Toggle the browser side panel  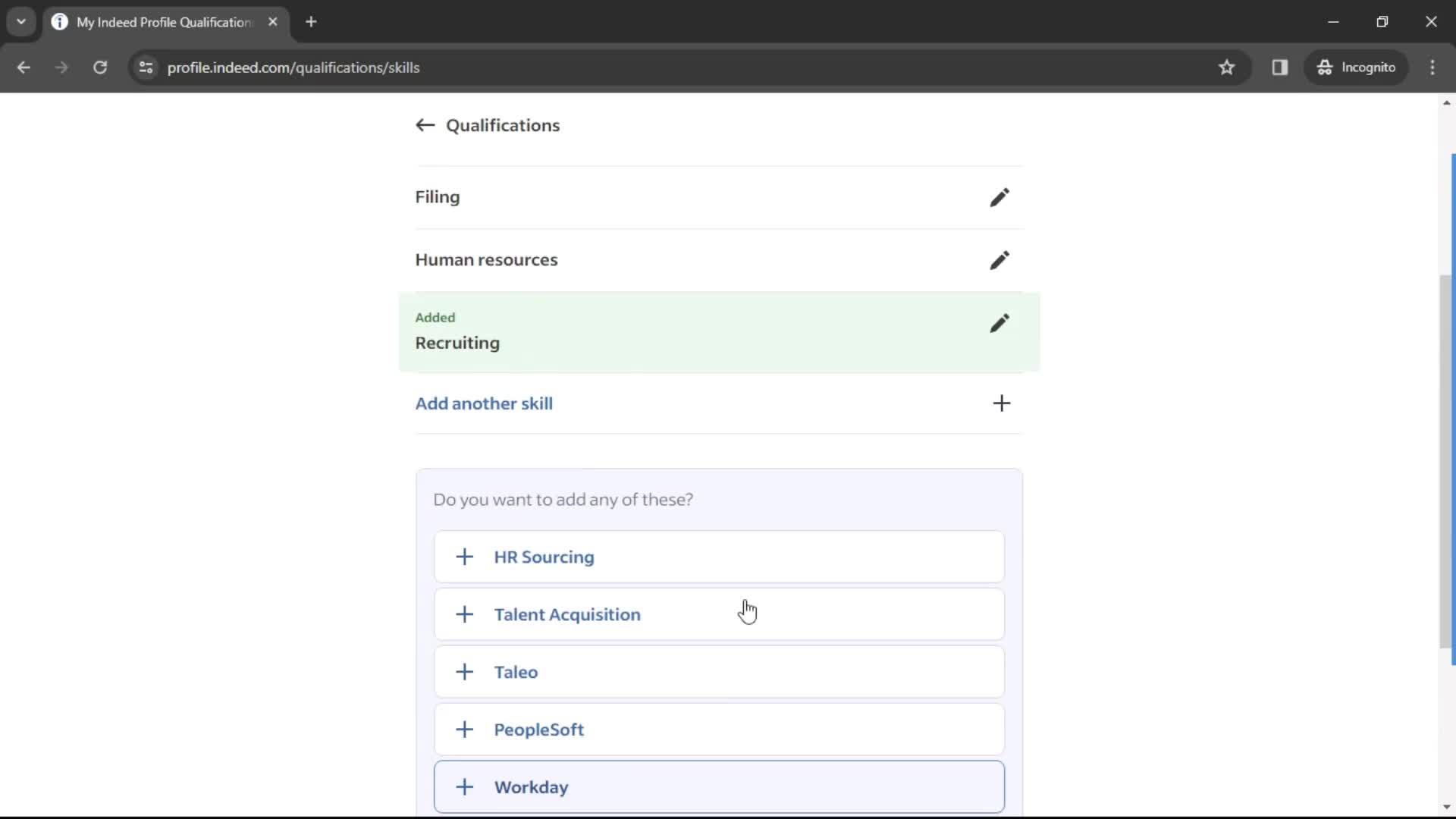[x=1280, y=67]
